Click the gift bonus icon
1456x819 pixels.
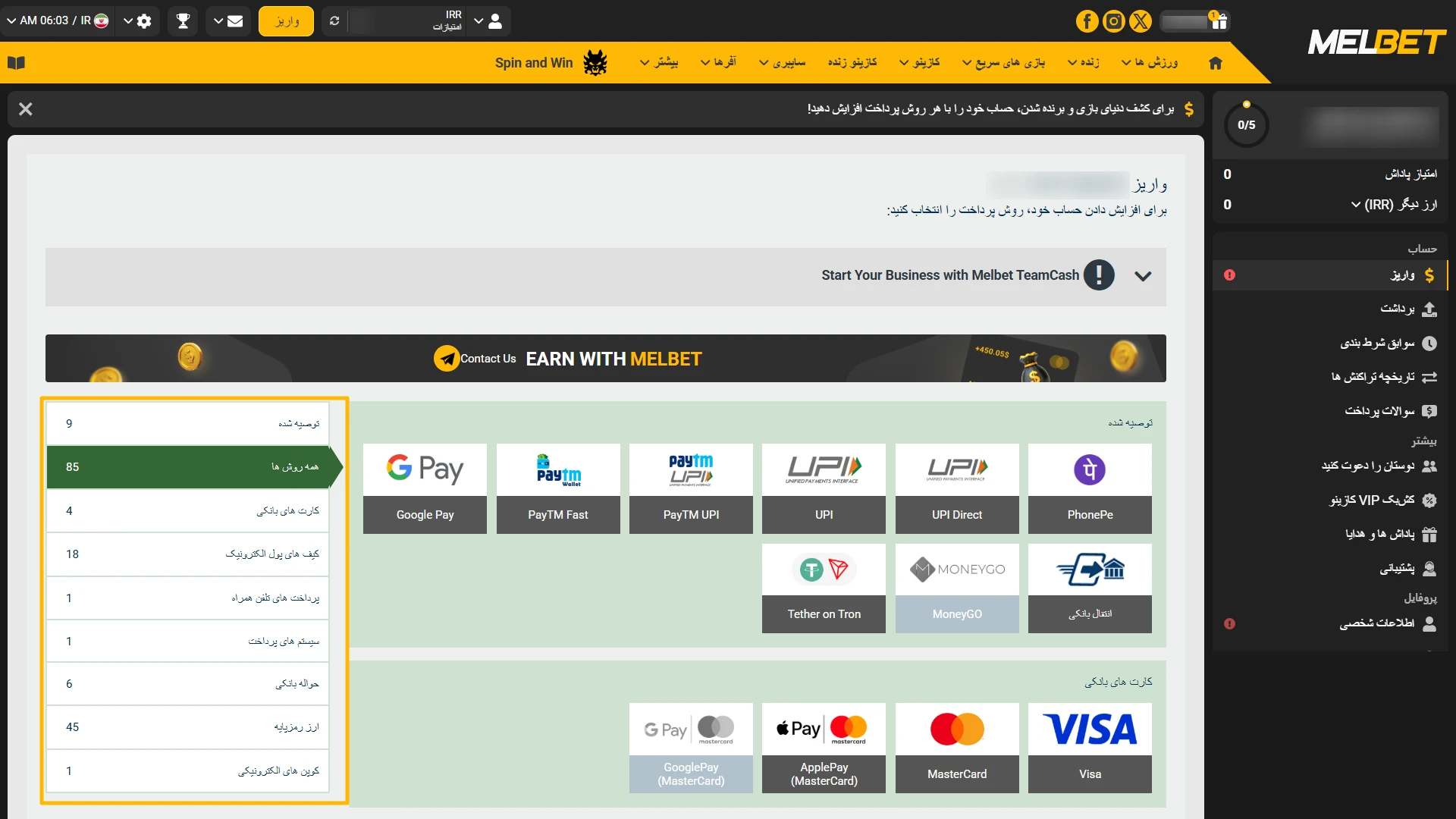click(x=1219, y=20)
